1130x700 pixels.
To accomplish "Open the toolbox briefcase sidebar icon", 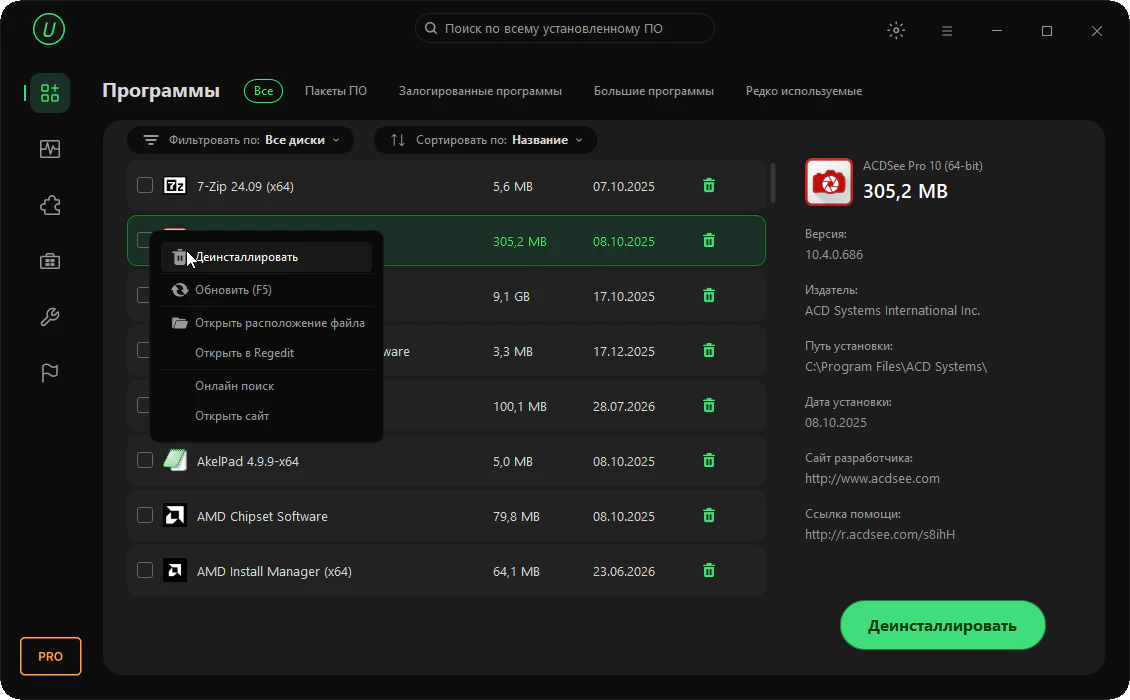I will click(x=50, y=261).
